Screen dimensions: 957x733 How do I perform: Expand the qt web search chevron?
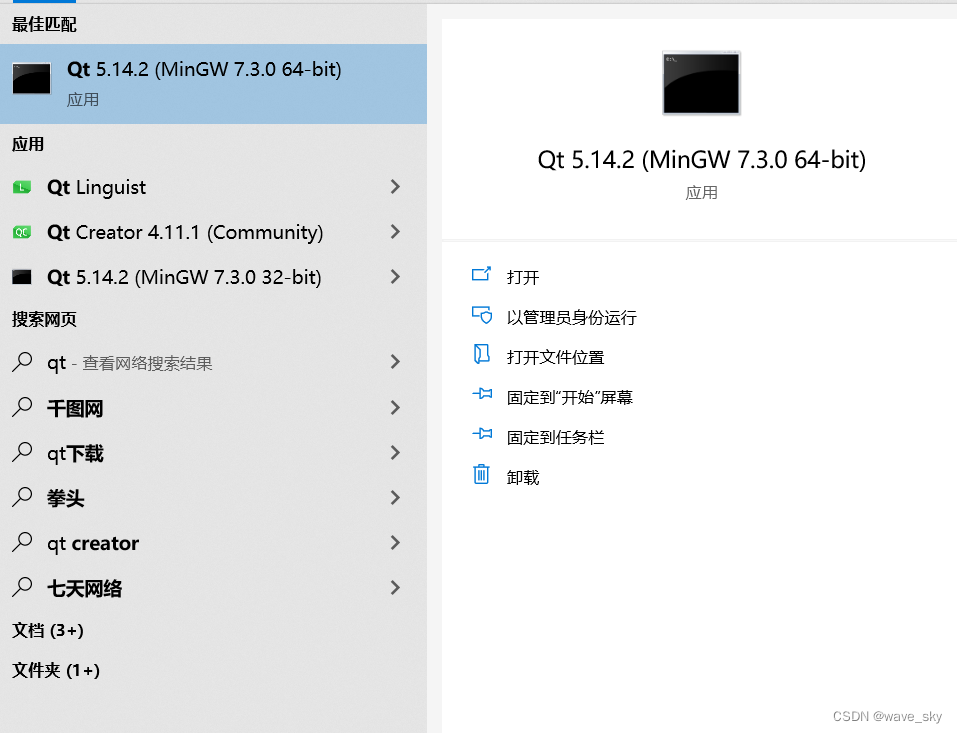coord(395,362)
